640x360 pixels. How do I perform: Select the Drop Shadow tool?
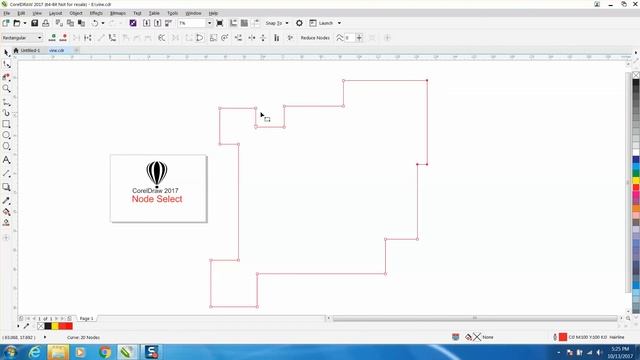tap(6, 187)
